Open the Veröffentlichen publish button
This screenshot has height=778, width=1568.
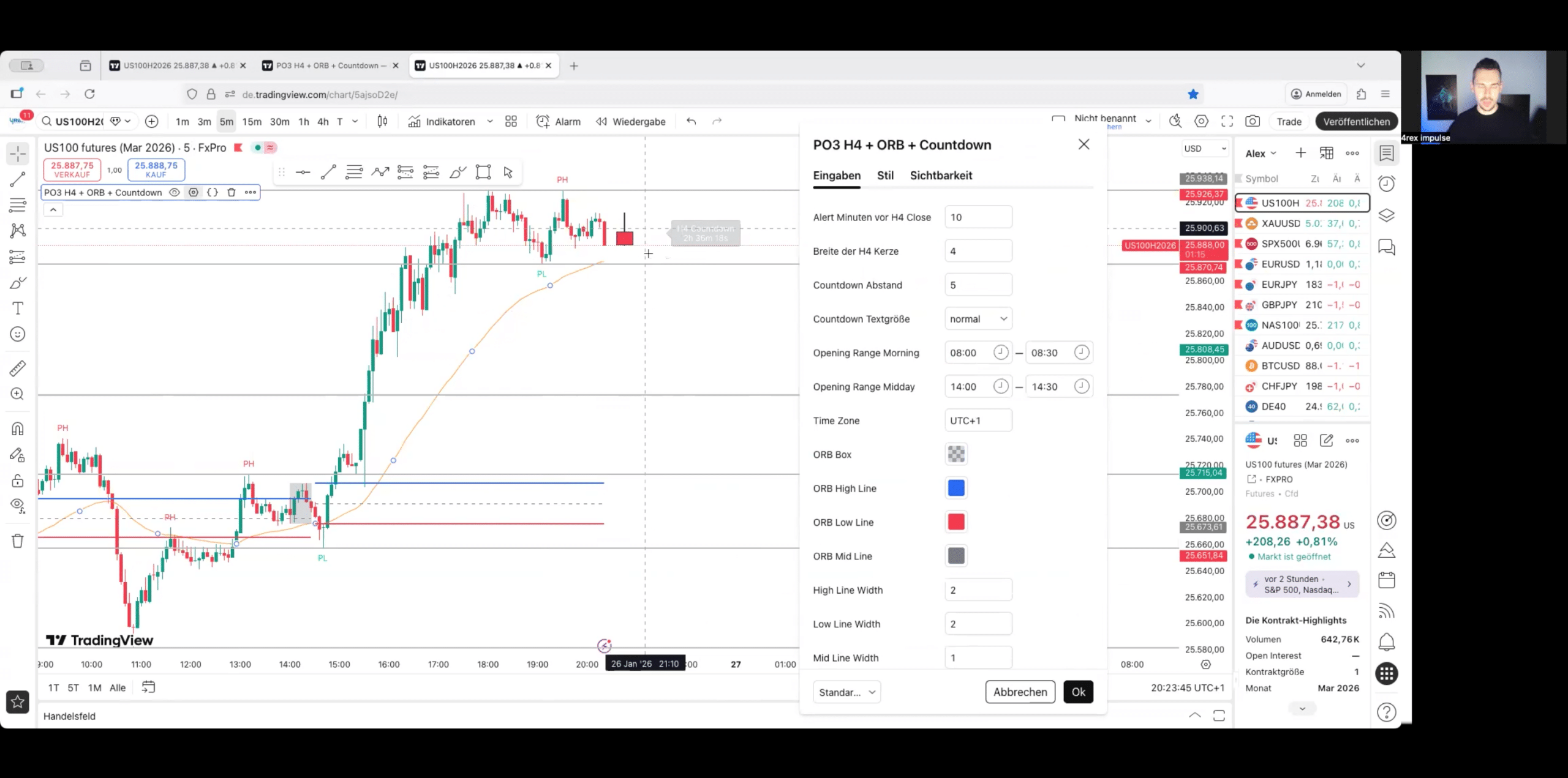click(x=1357, y=121)
